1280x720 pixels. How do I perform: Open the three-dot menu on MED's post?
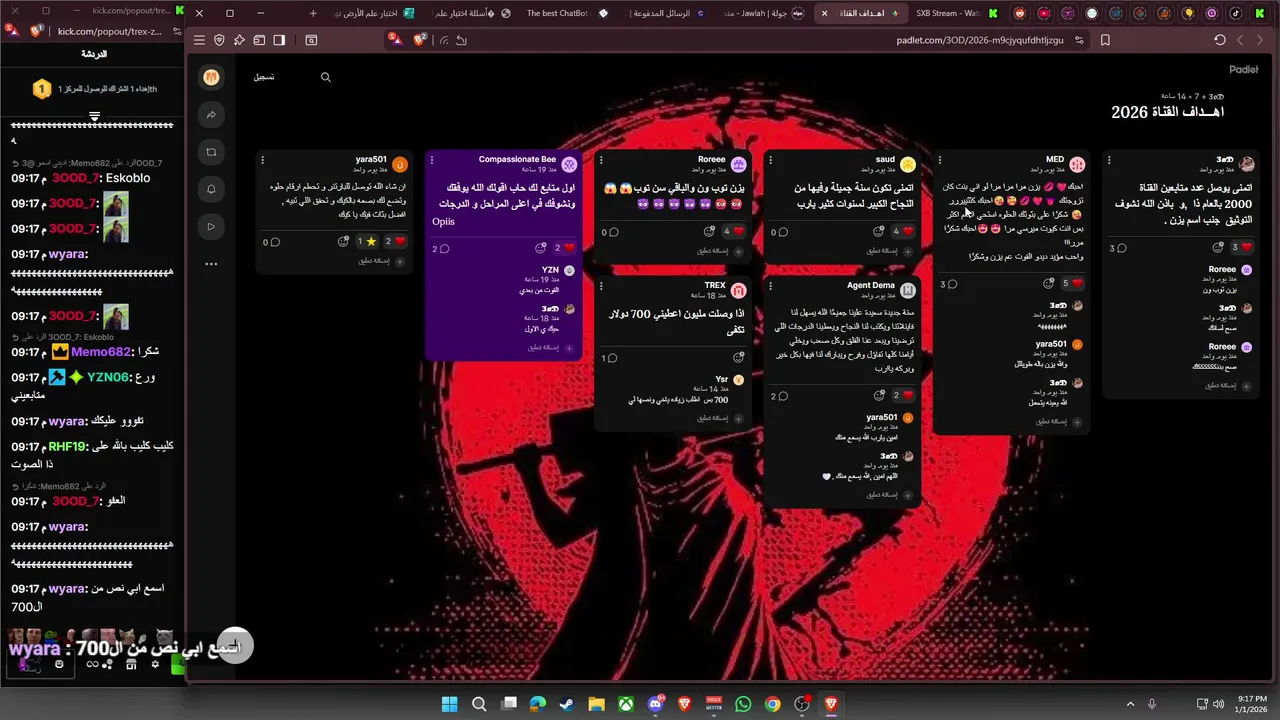[940, 160]
